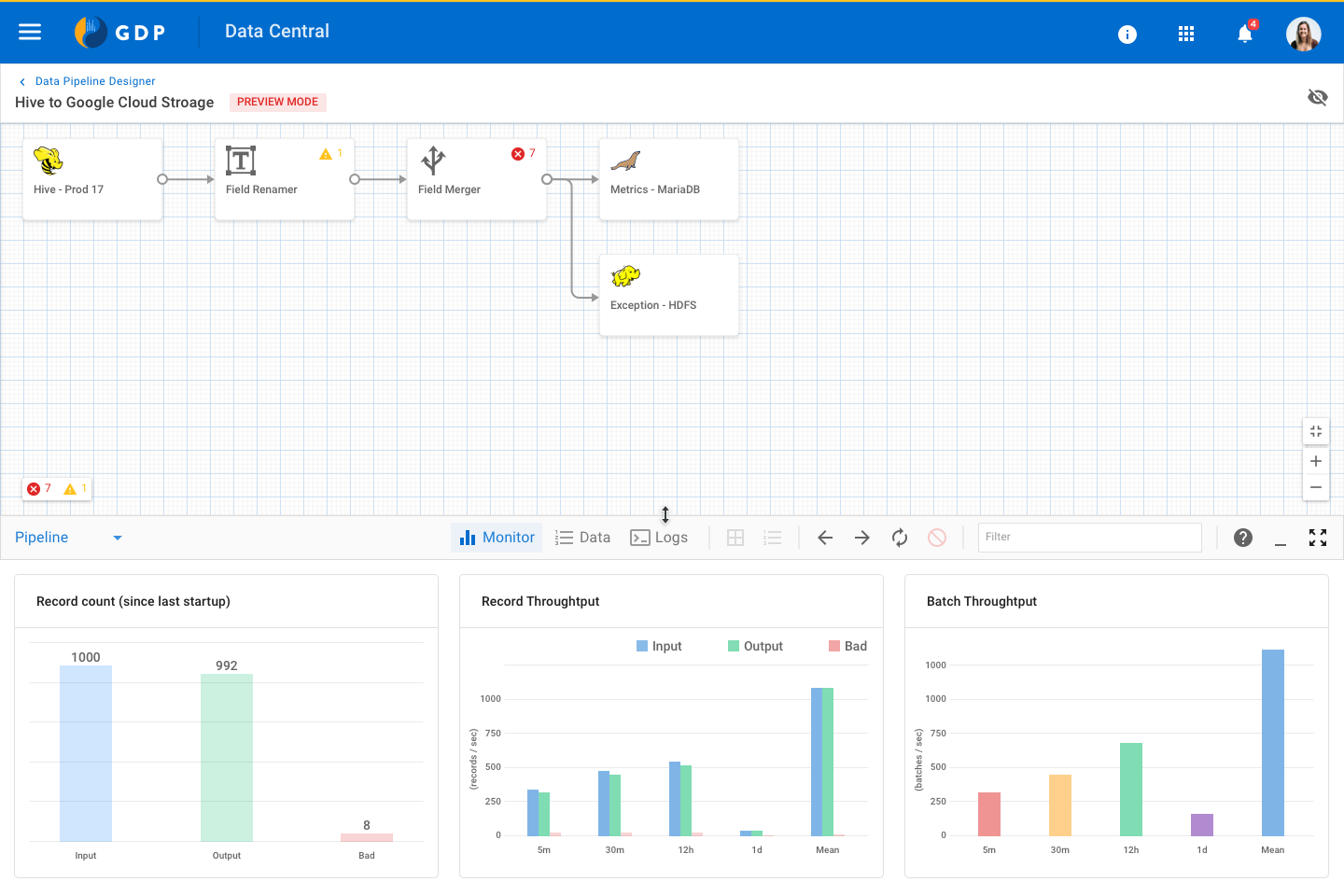Click the refresh icon in monitor toolbar
This screenshot has width=1344, height=896.
(x=900, y=538)
